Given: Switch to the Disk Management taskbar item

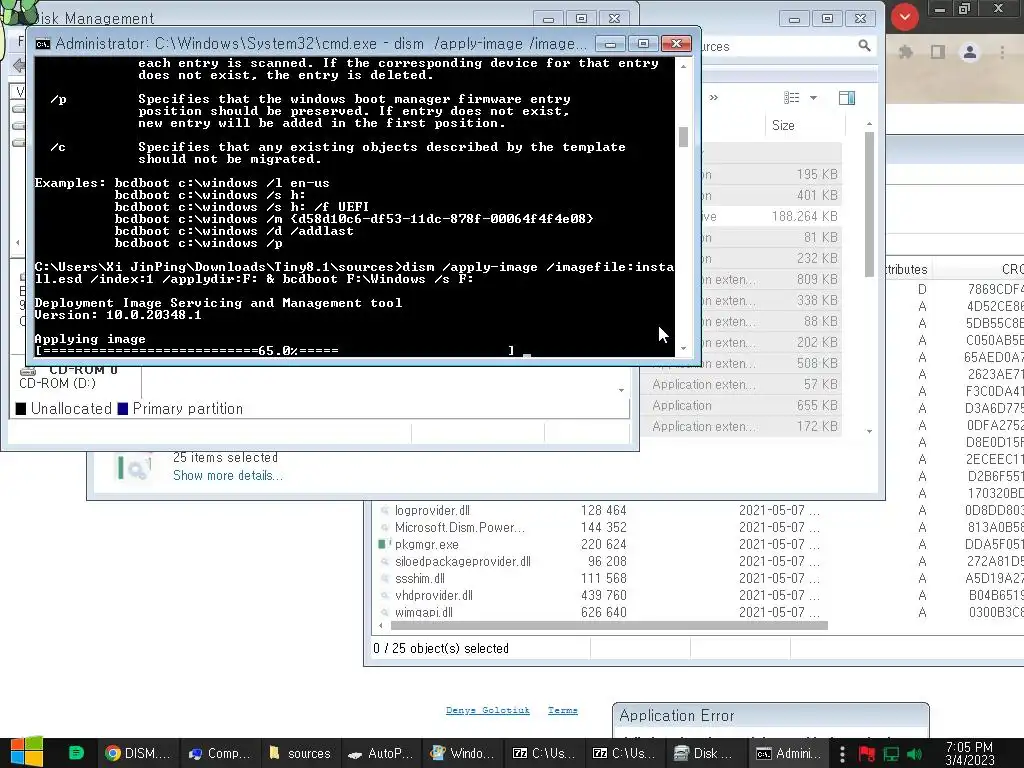Looking at the screenshot, I should [x=703, y=753].
